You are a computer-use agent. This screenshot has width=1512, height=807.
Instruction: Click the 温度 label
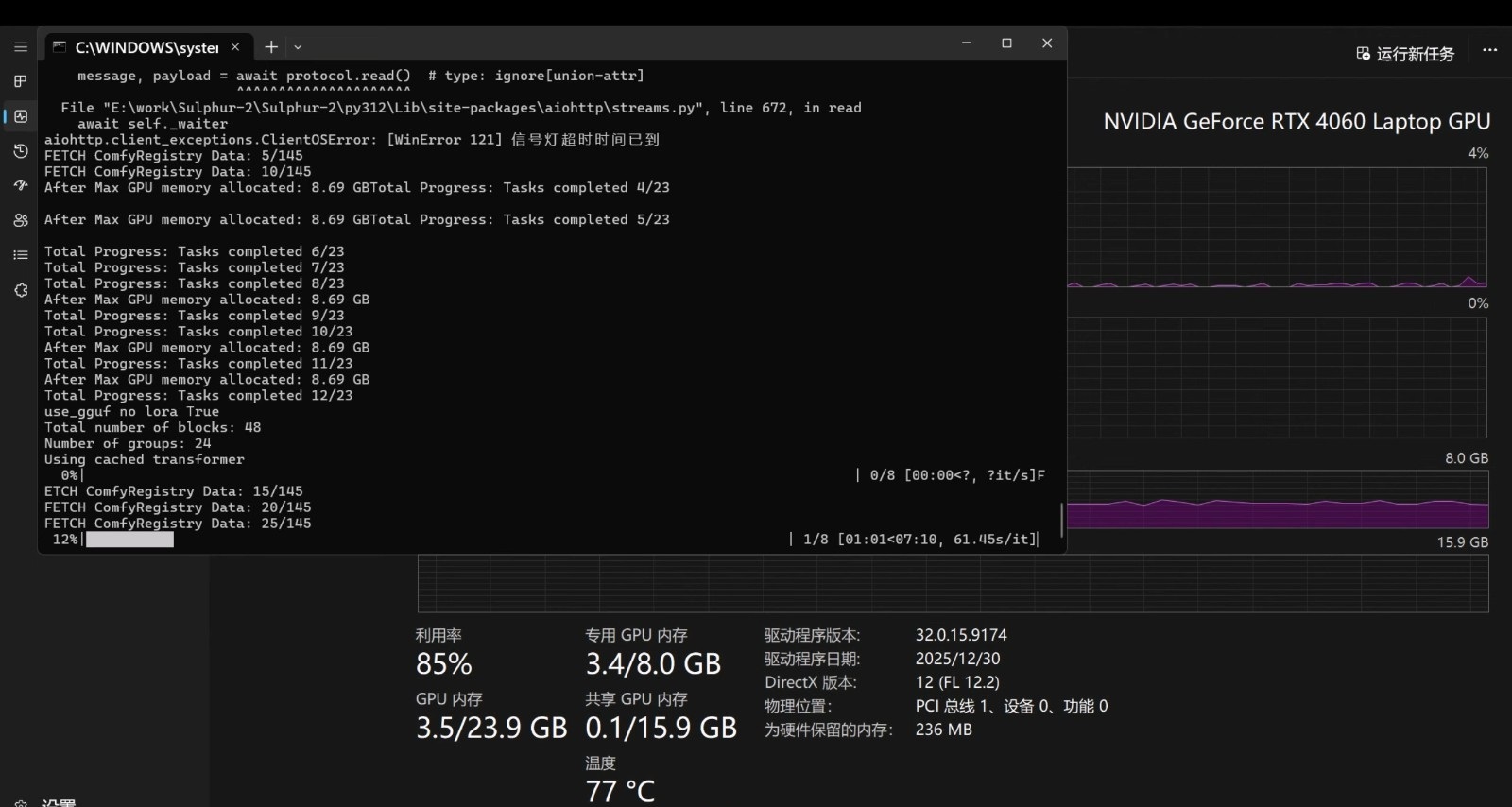point(600,763)
